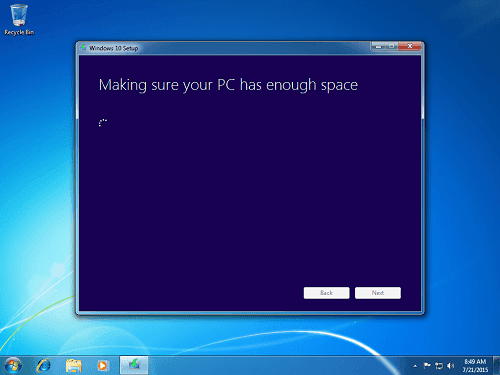Open the network status tray icon
Image resolution: width=500 pixels, height=375 pixels.
pyautogui.click(x=439, y=366)
